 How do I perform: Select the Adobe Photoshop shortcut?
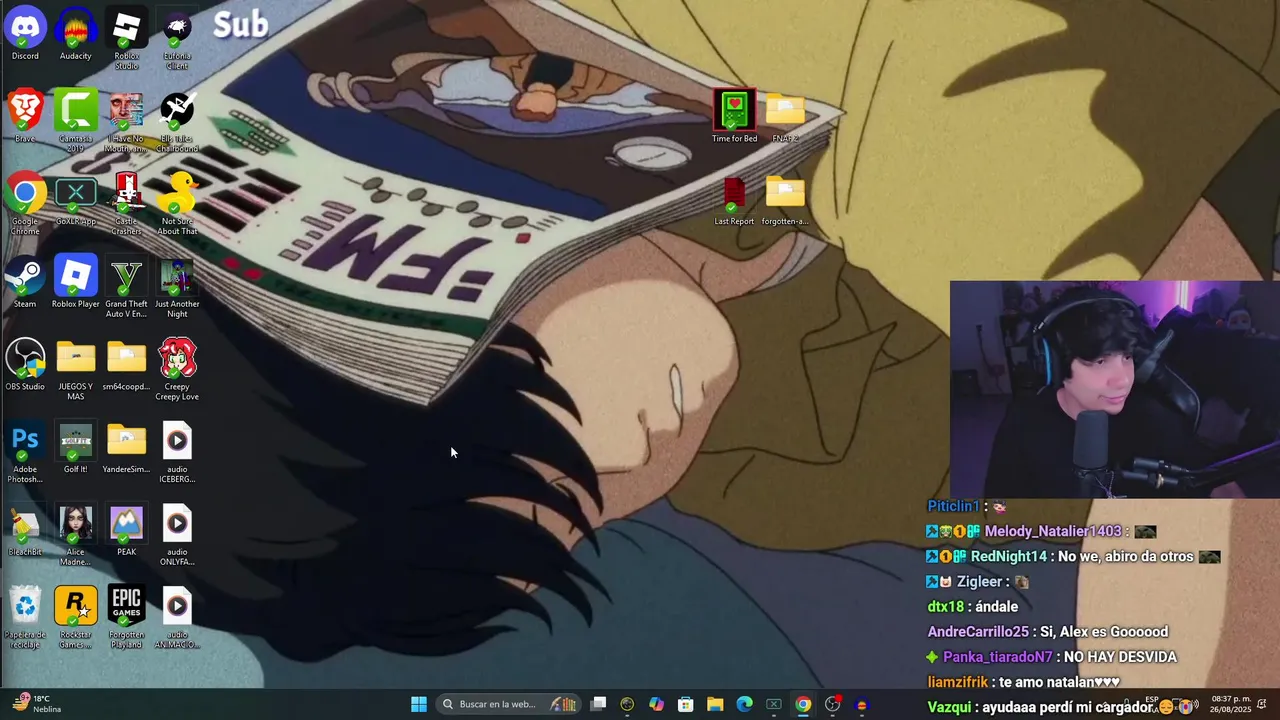[x=25, y=452]
